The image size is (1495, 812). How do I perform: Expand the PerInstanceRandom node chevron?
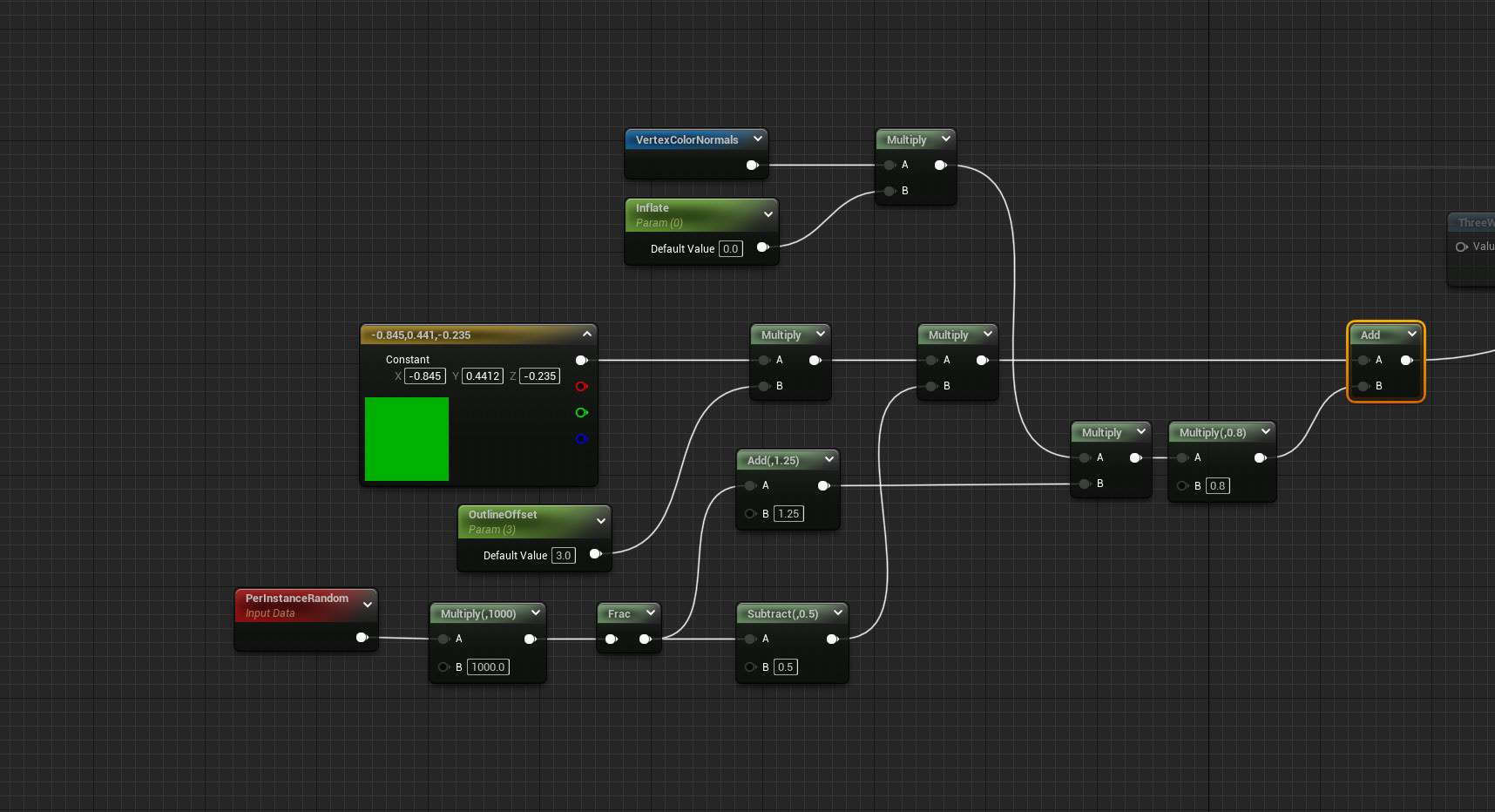click(x=368, y=605)
